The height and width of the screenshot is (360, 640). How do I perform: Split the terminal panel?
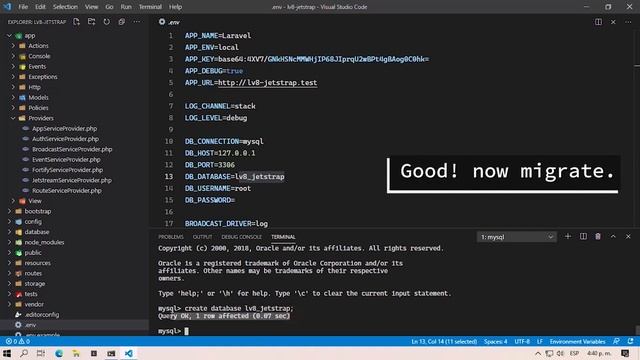click(583, 236)
